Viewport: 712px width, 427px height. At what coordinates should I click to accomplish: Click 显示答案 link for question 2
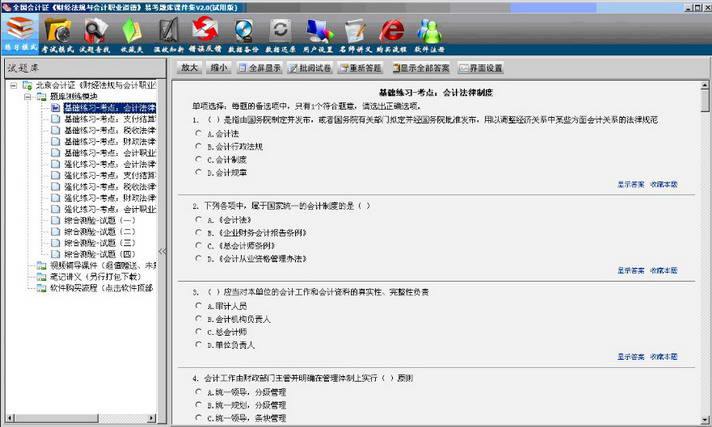(x=630, y=271)
